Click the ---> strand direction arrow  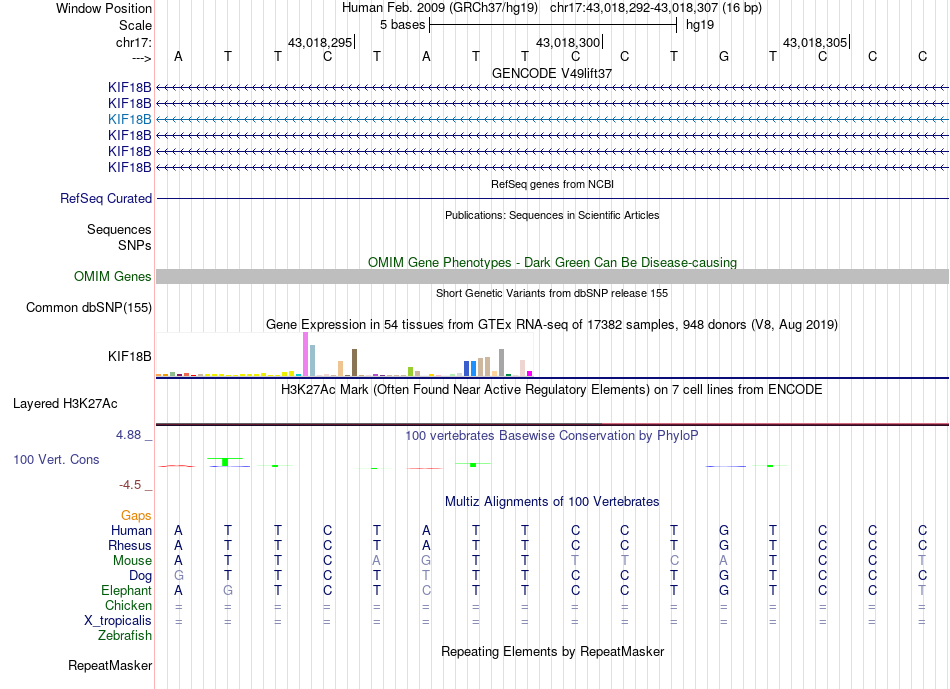point(142,58)
